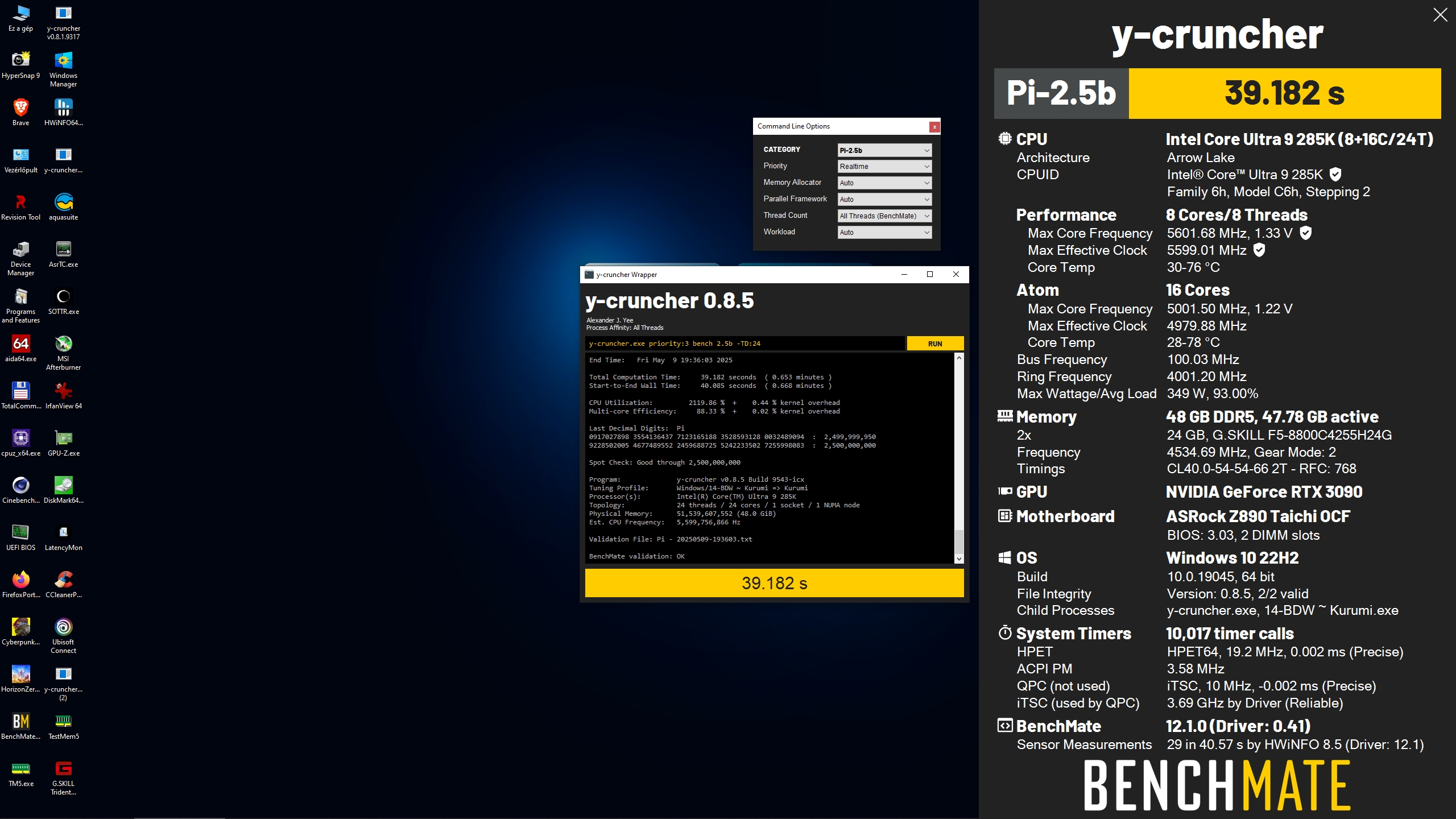Click the scroll-up arrow of the console output
The width and height of the screenshot is (1456, 819).
[x=959, y=358]
